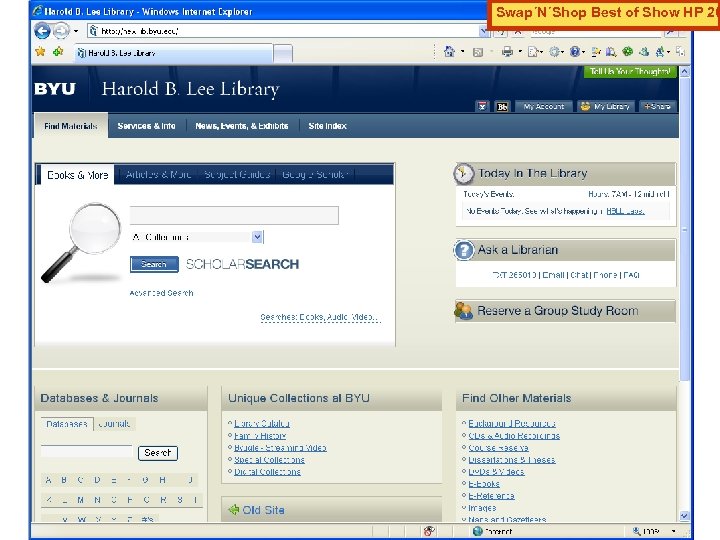The width and height of the screenshot is (720, 540).
Task: Click the Tell Us Your Thoughts green button
Action: pos(630,72)
